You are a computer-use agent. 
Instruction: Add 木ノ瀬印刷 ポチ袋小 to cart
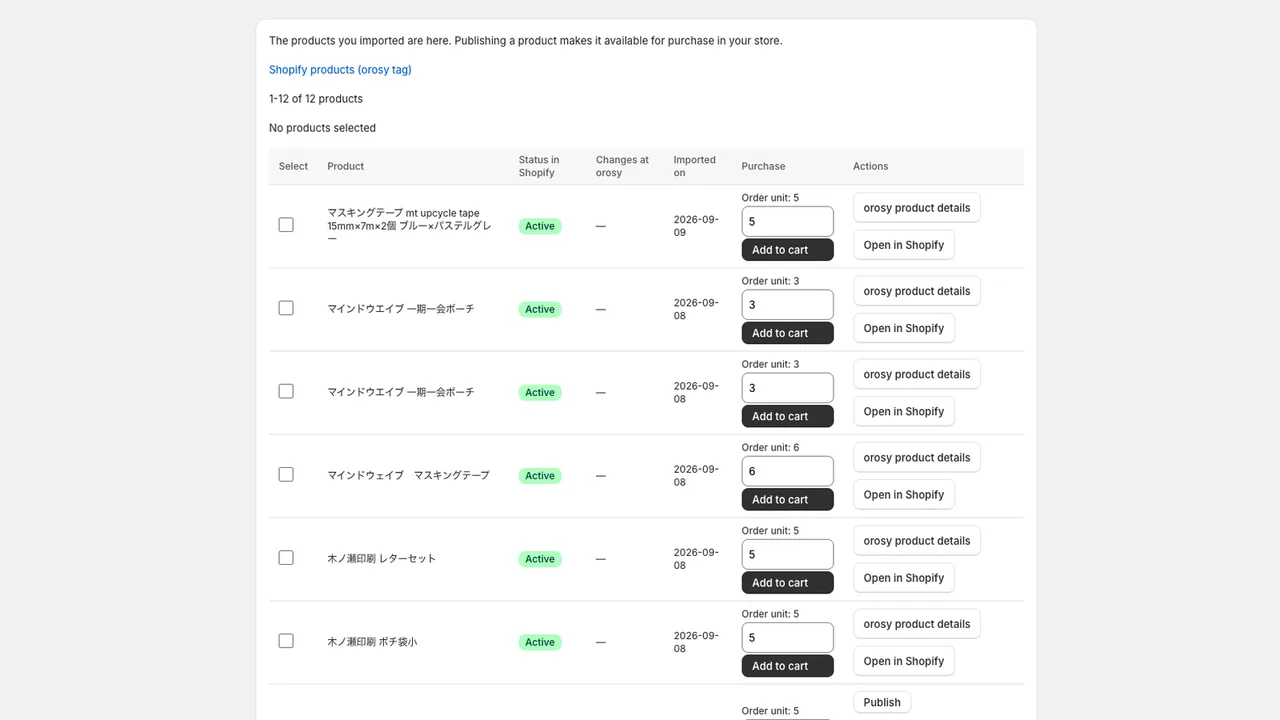(x=787, y=666)
